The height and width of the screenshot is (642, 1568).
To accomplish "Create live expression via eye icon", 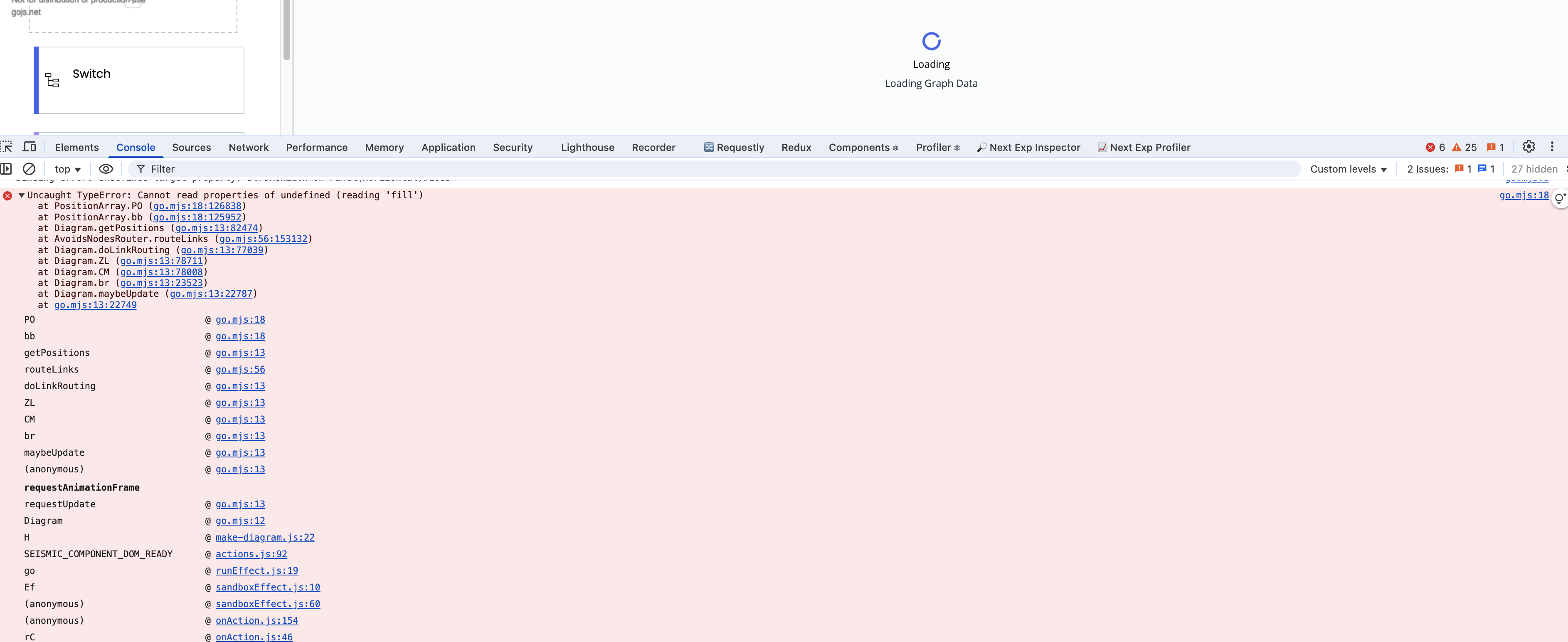I will coord(106,169).
